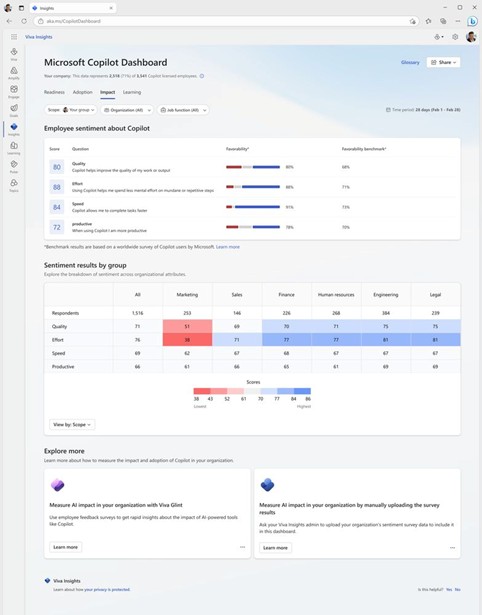Viewport: 482px width, 615px height.
Task: Open the Viva app switcher dropdown icon
Action: (x=439, y=37)
